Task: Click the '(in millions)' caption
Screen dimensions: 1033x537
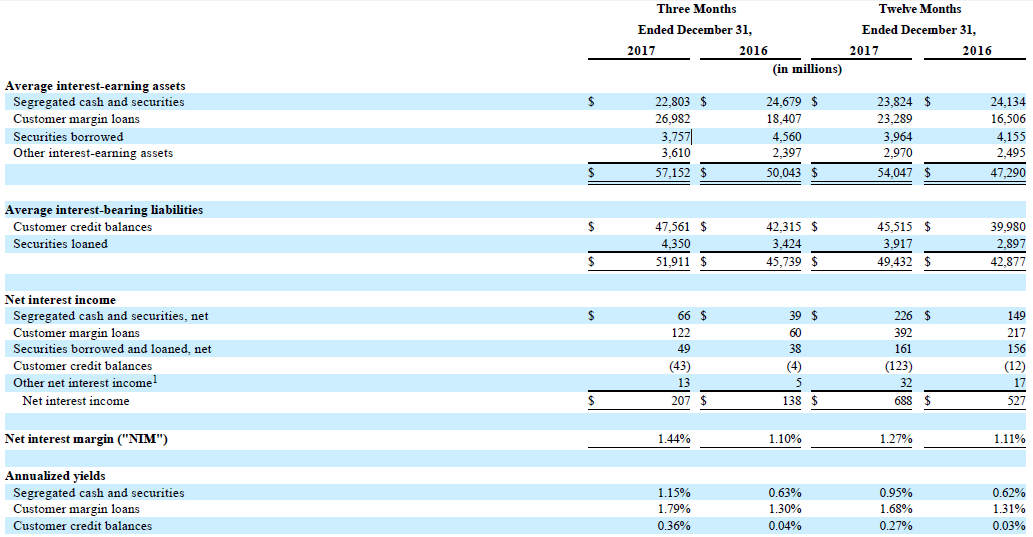Action: tap(807, 69)
